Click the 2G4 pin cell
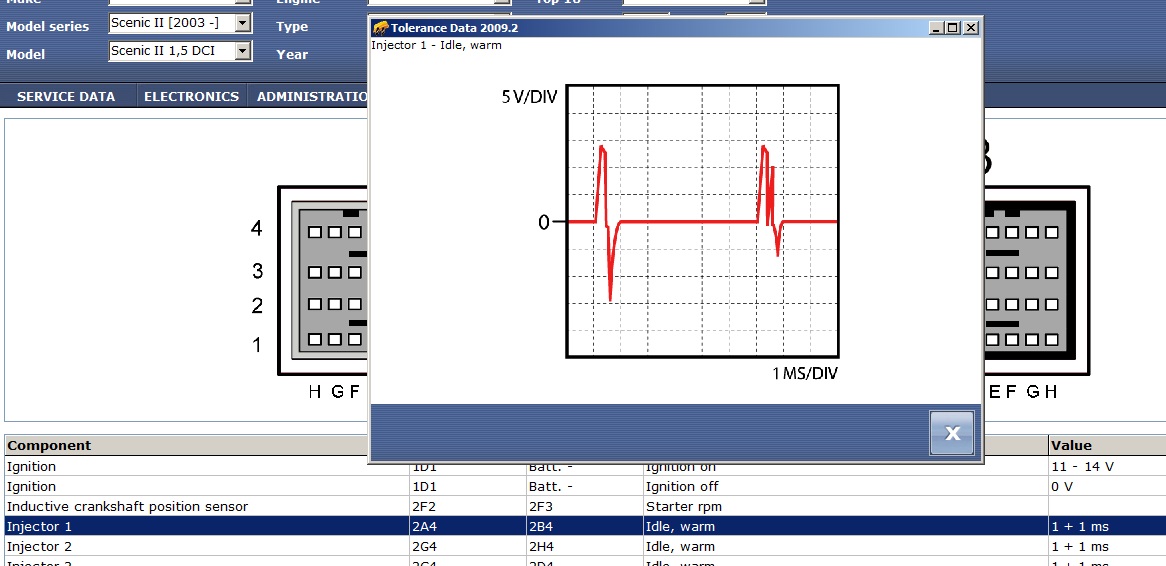Image resolution: width=1166 pixels, height=566 pixels. click(x=468, y=546)
